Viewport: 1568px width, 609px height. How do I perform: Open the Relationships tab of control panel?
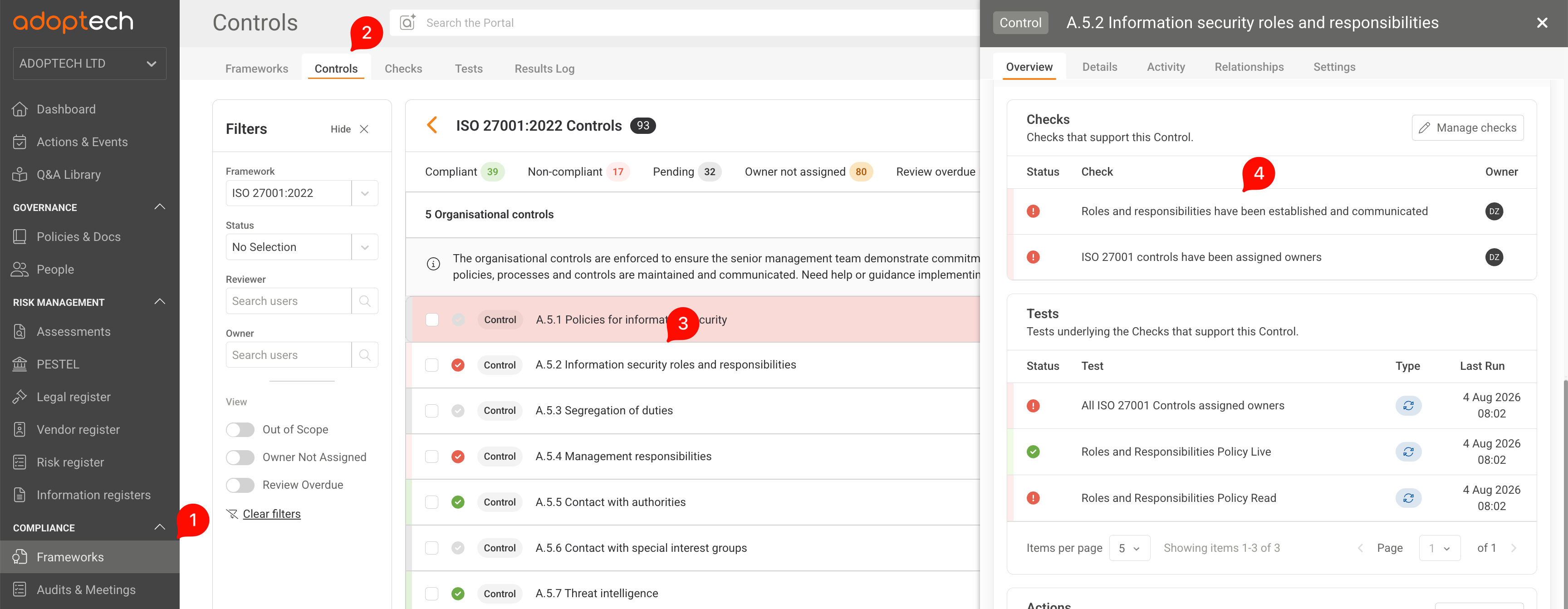tap(1249, 67)
